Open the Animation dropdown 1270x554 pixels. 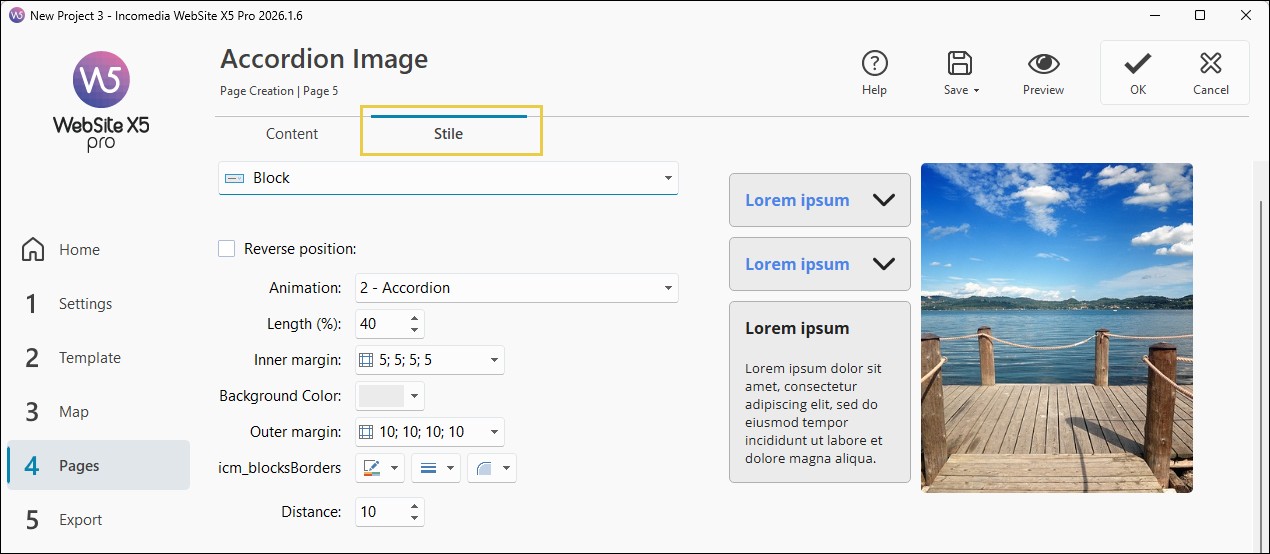pyautogui.click(x=517, y=288)
